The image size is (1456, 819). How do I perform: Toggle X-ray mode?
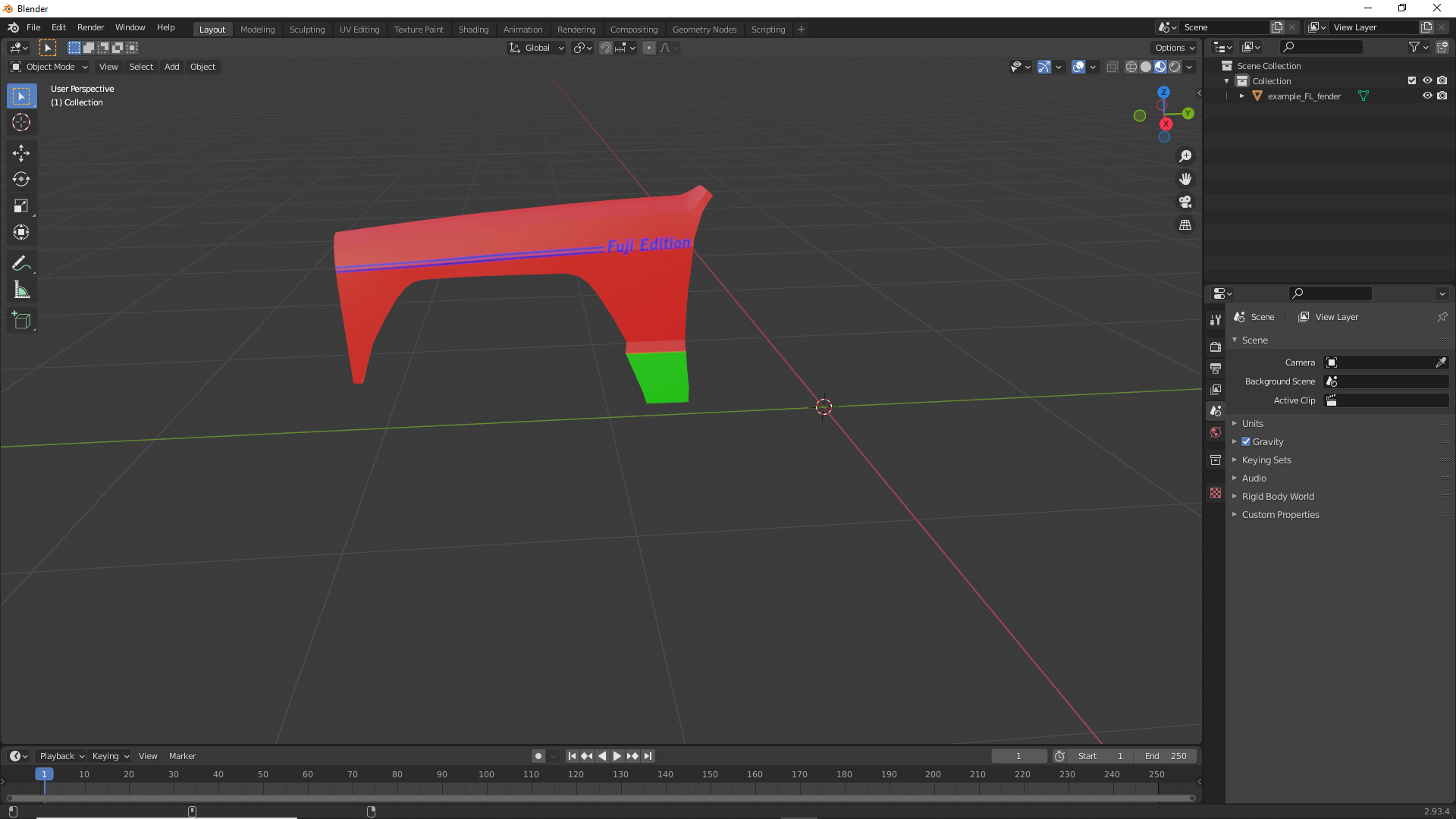click(x=1112, y=67)
